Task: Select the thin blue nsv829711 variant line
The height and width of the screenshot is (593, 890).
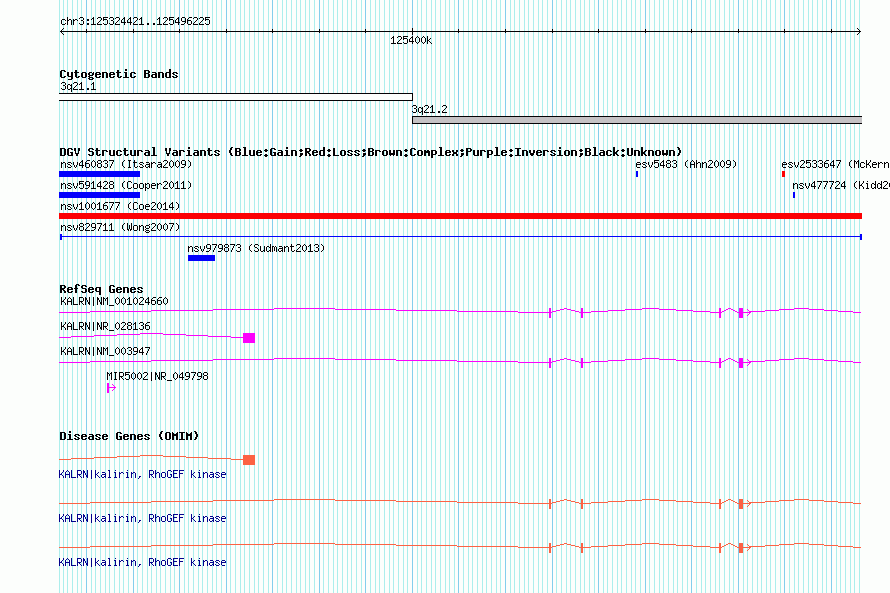Action: point(461,237)
